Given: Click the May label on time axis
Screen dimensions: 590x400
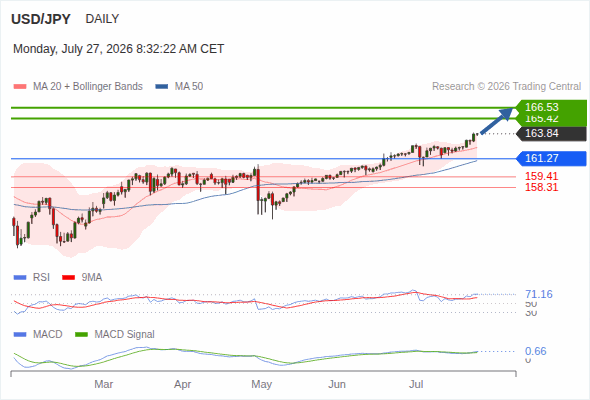Looking at the screenshot, I should click(x=262, y=385).
